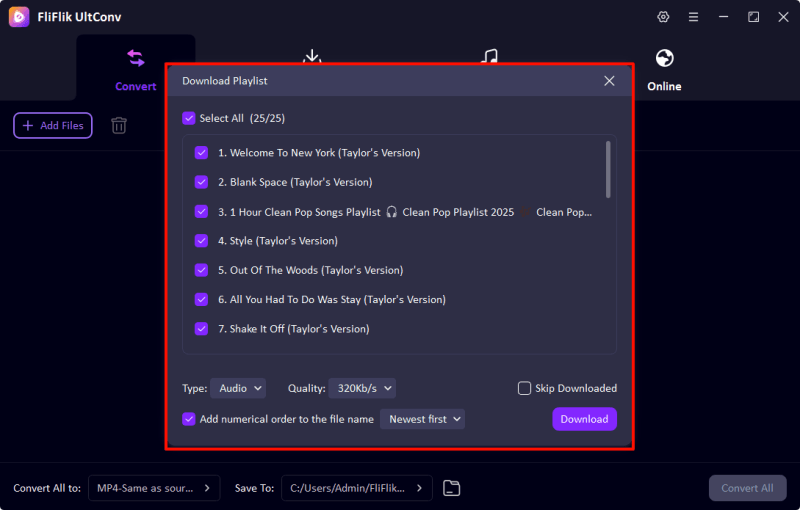The width and height of the screenshot is (800, 510).
Task: Minimize the FliFlik UltConv window
Action: coord(723,17)
